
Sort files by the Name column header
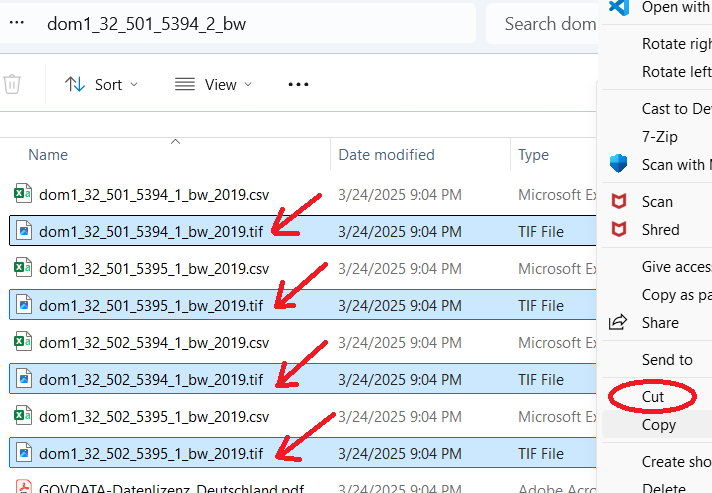pos(48,155)
